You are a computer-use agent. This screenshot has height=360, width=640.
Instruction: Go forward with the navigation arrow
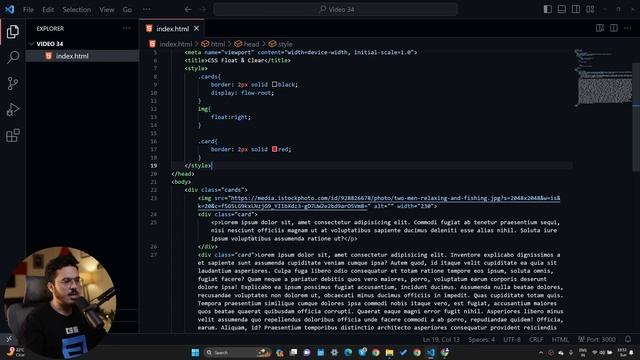[x=203, y=9]
